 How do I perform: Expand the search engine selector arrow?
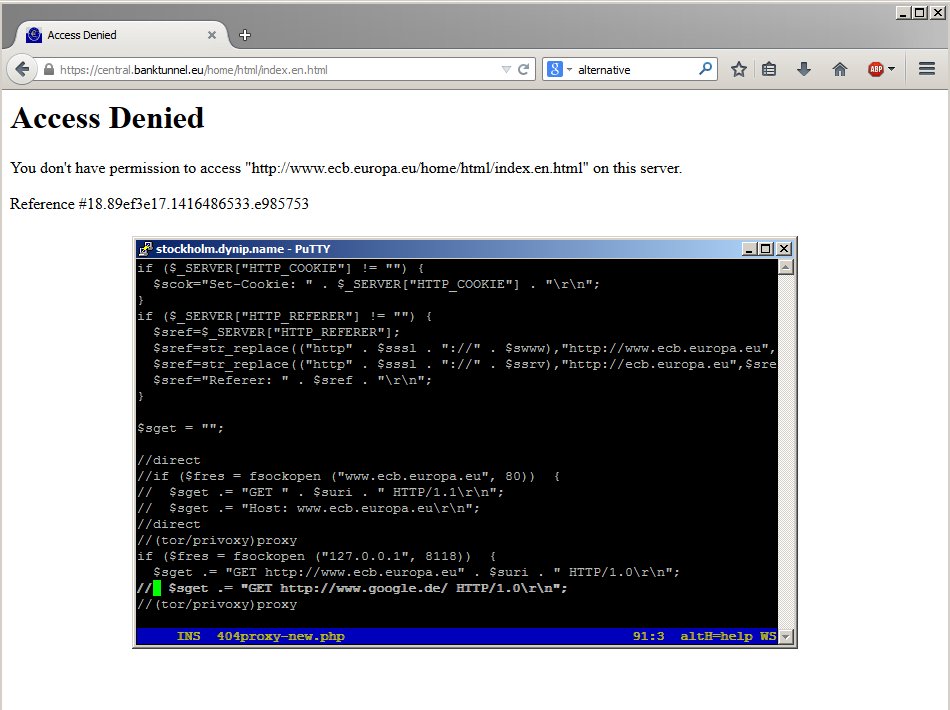pyautogui.click(x=570, y=70)
